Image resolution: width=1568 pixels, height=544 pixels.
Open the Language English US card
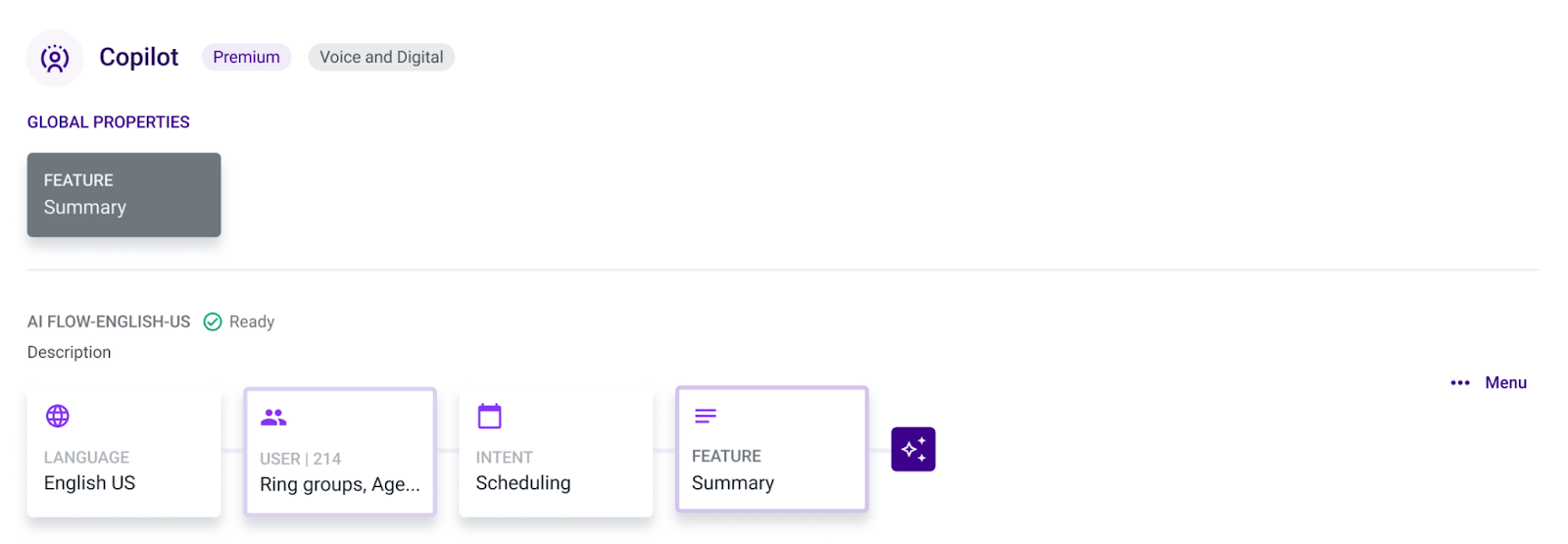coord(123,451)
